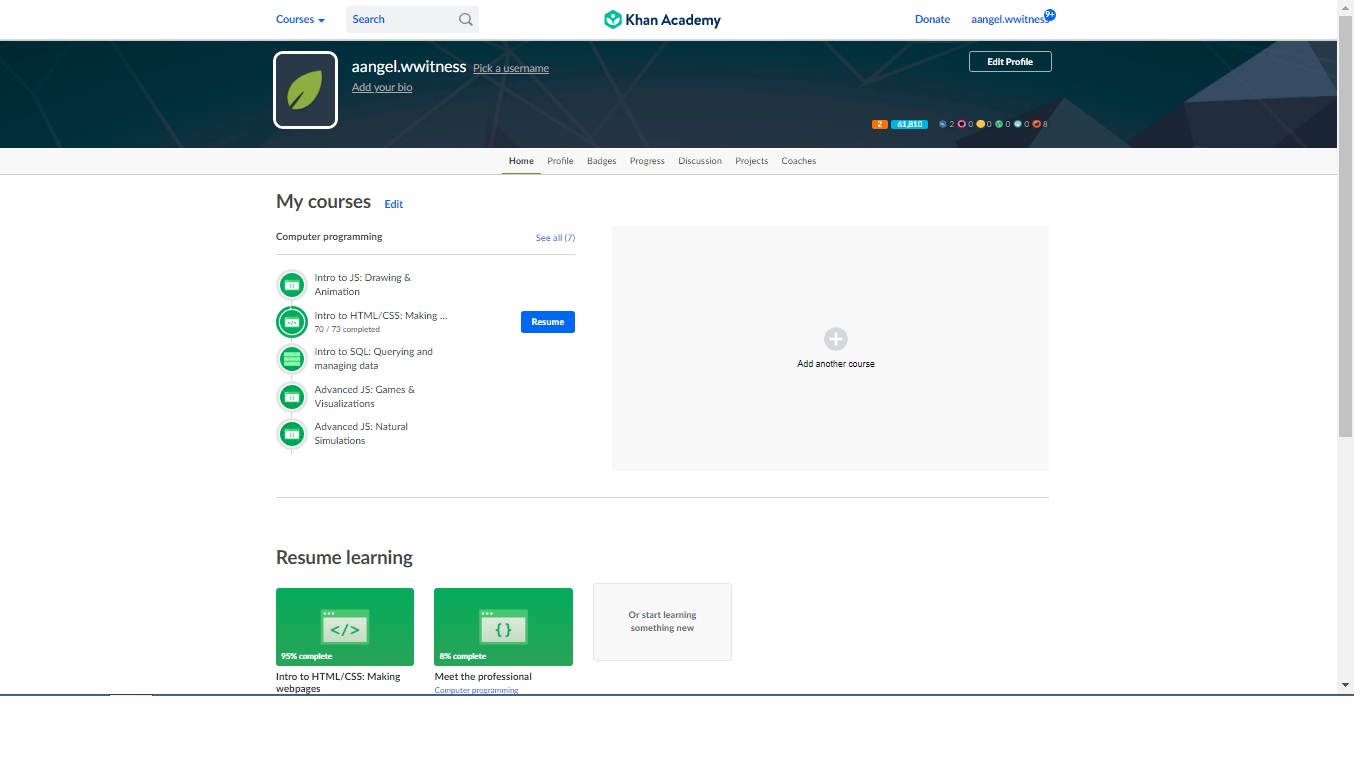The height and width of the screenshot is (768, 1366).
Task: Click the Advanced JS: Games course icon
Action: (x=292, y=397)
